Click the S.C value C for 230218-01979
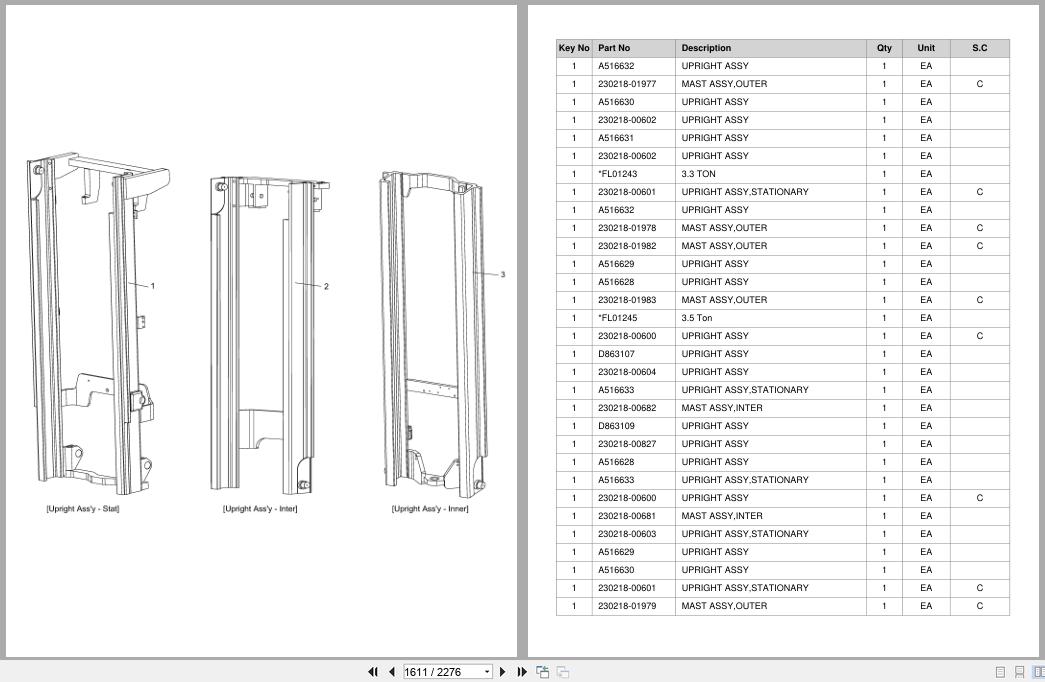Viewport: 1045px width, 682px height. [x=979, y=606]
